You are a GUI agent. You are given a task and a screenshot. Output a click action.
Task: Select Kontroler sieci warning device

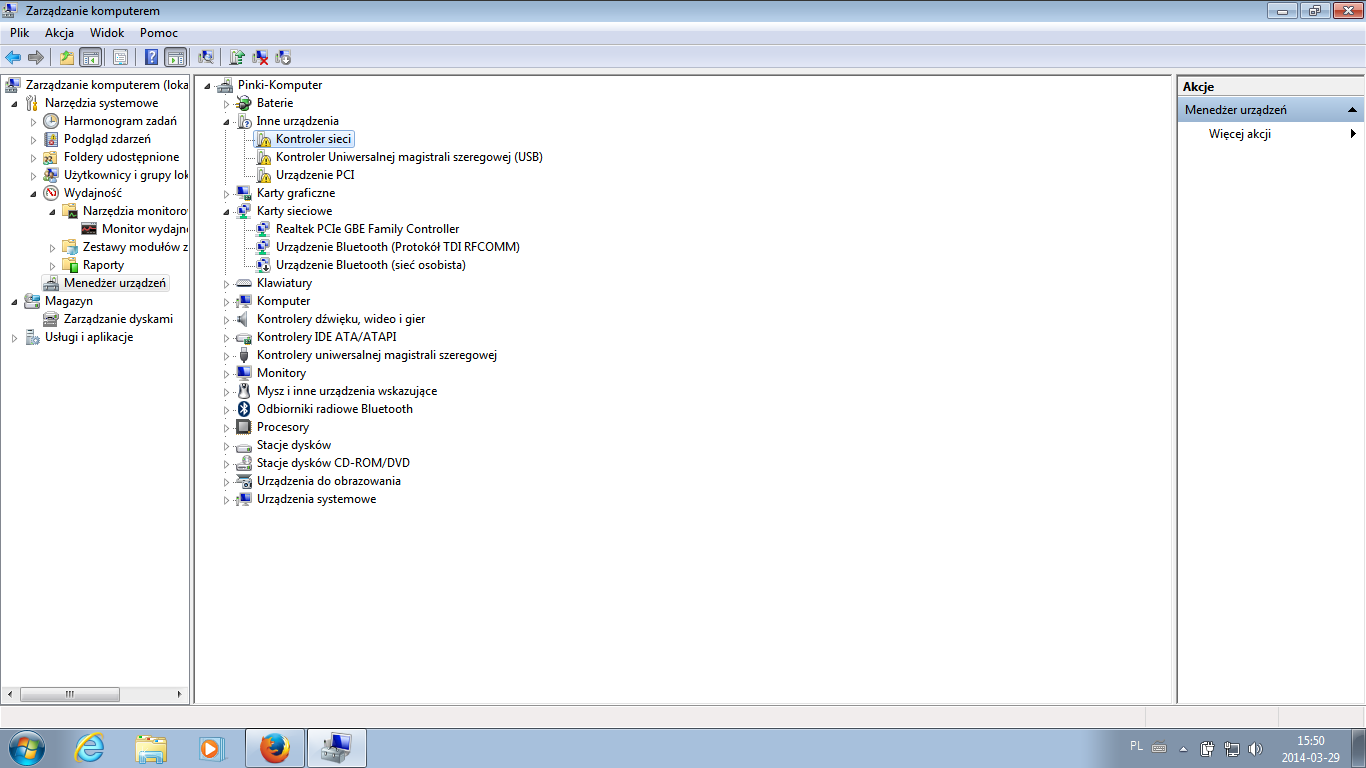[x=313, y=139]
